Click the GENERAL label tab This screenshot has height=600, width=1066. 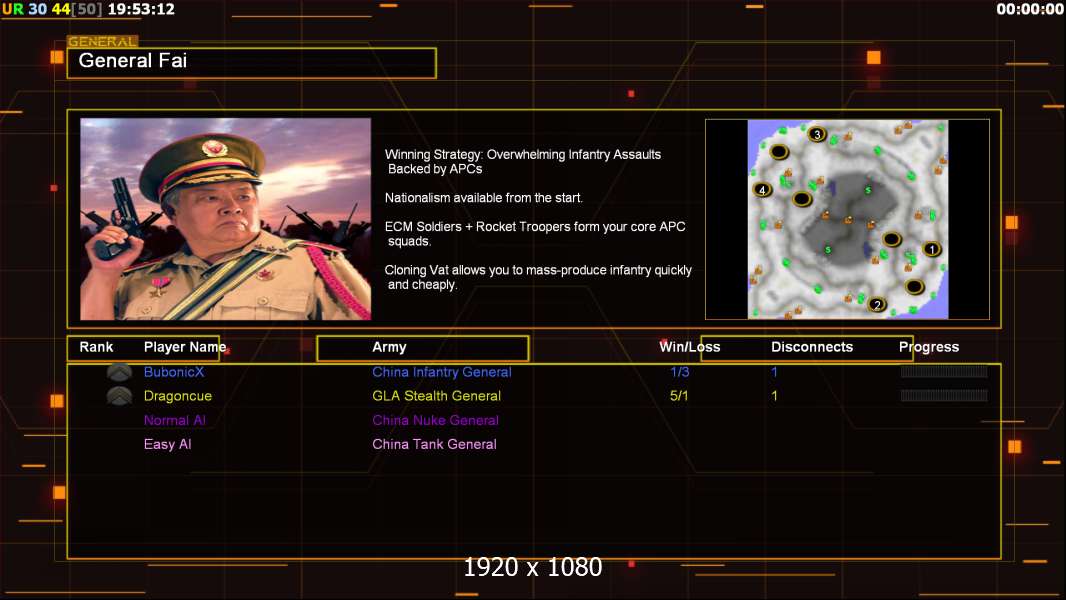tap(102, 41)
